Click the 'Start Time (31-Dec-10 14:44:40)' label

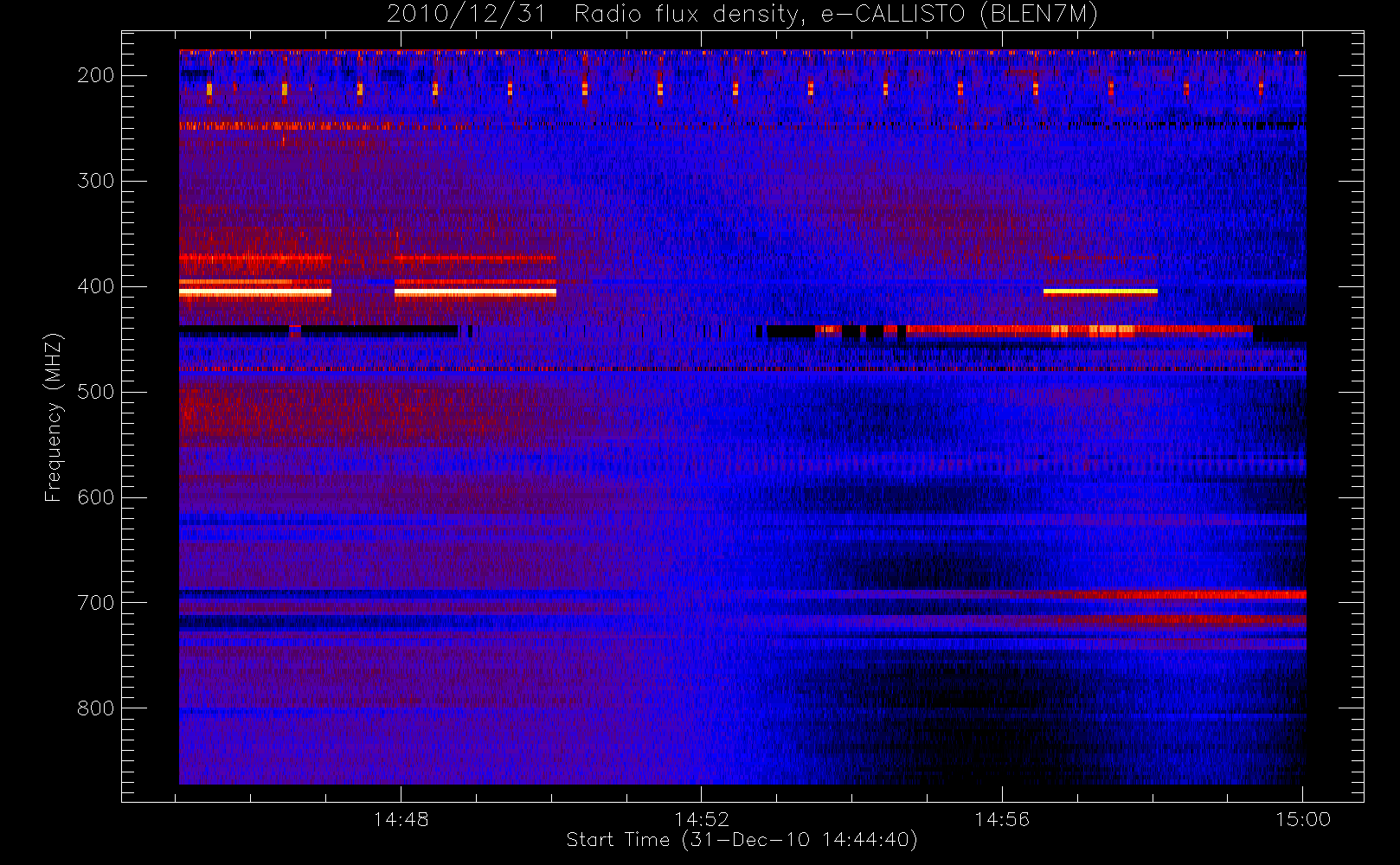(742, 840)
